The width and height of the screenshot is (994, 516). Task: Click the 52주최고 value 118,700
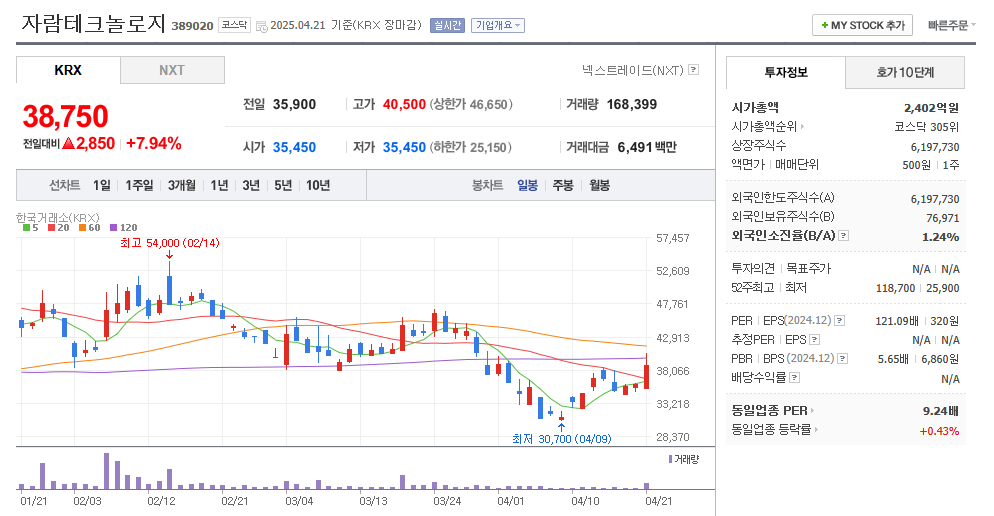[x=895, y=288]
